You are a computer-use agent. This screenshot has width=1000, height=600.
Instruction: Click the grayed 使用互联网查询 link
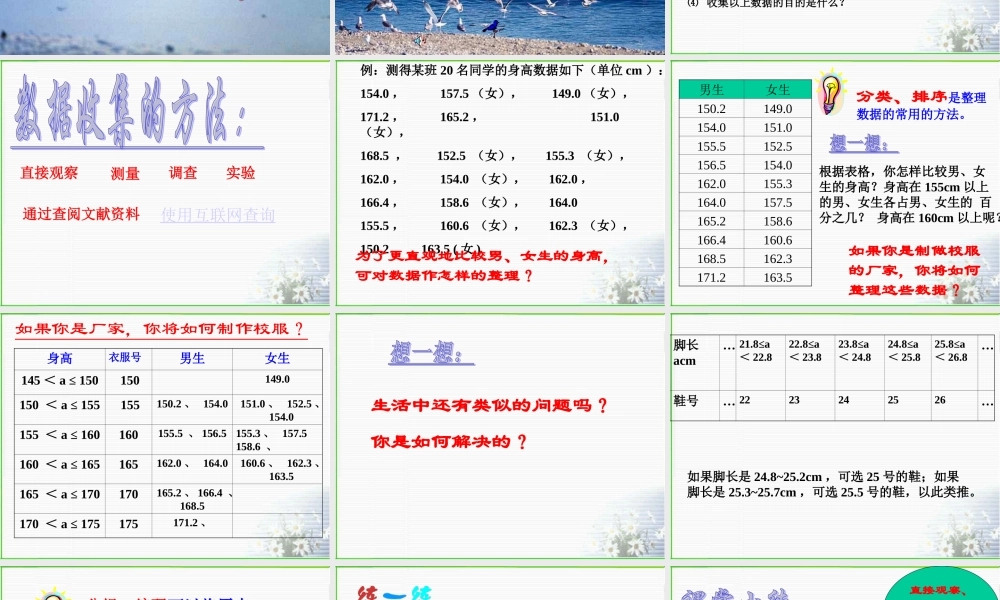[221, 214]
